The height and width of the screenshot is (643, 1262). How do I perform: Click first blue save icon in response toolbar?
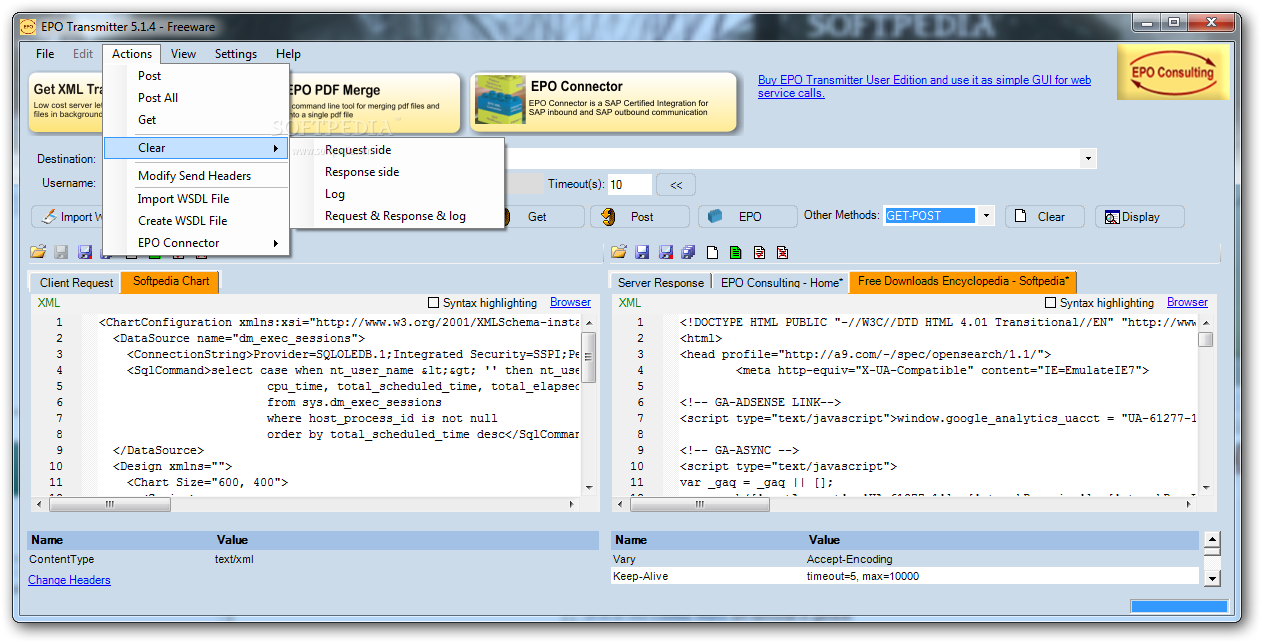click(x=642, y=252)
